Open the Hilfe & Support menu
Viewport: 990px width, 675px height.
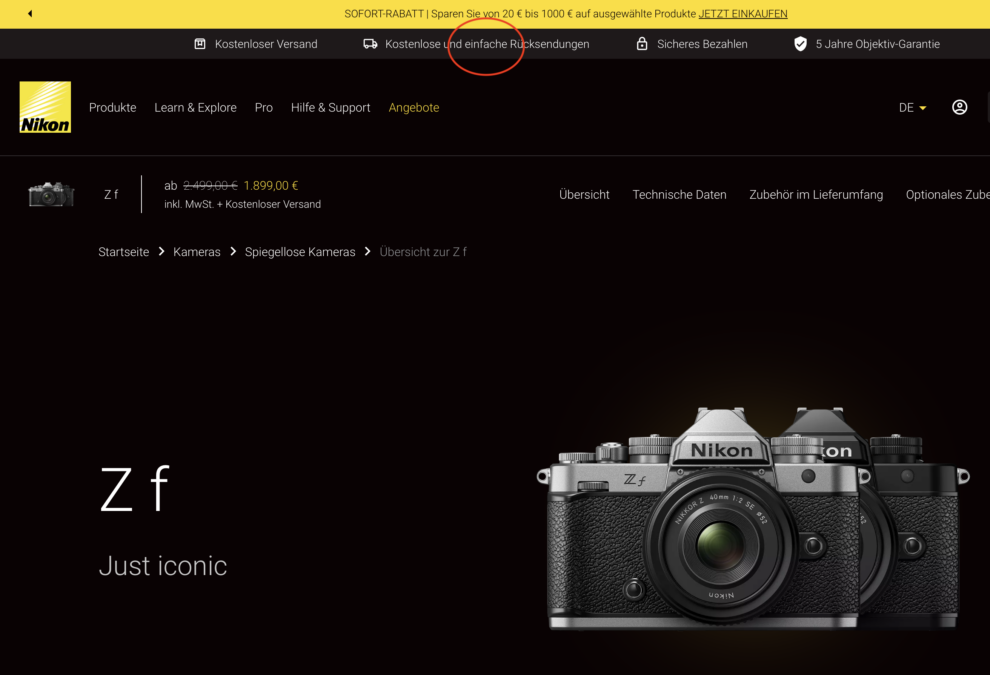point(330,108)
